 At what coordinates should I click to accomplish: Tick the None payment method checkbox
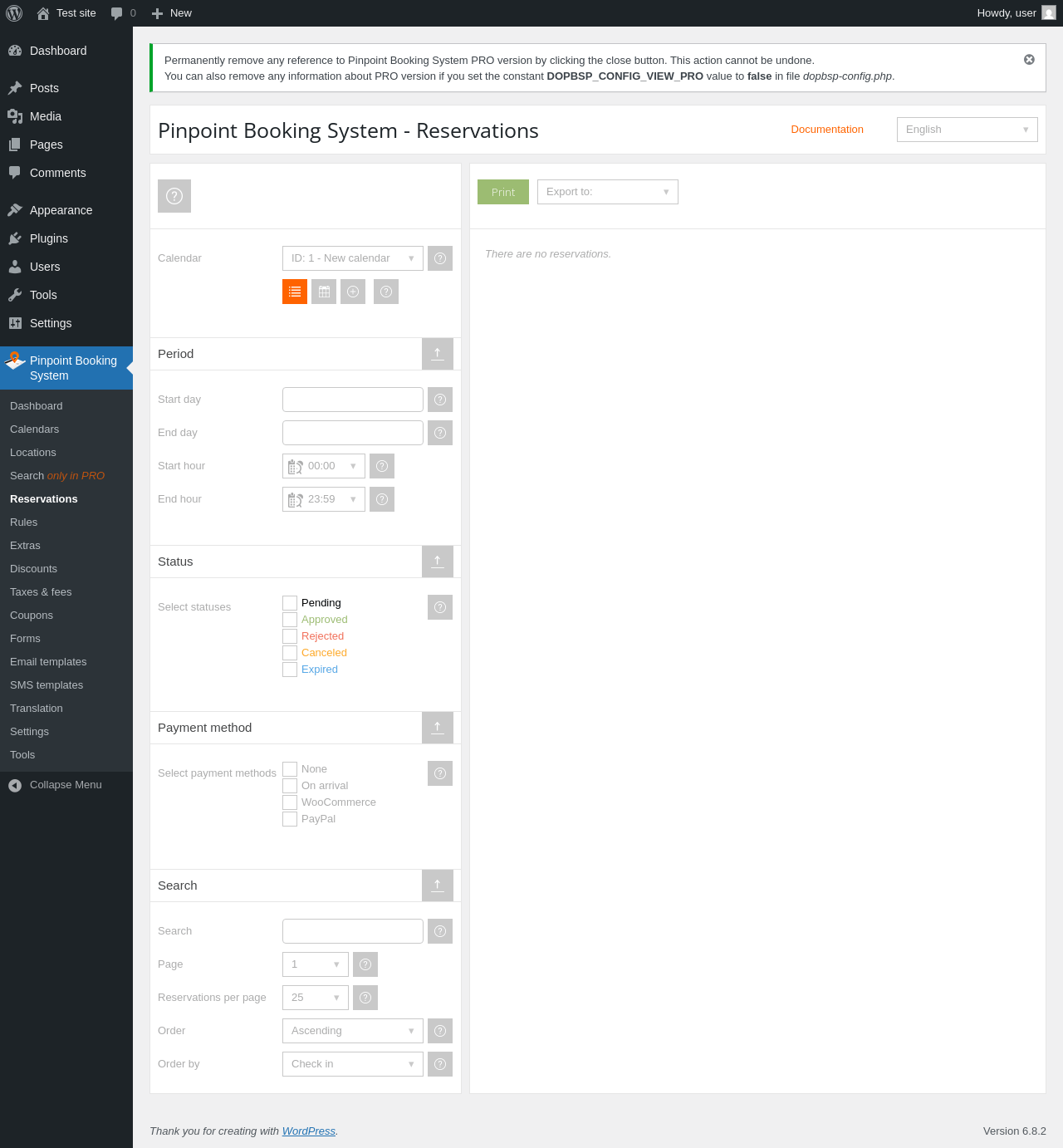(290, 769)
